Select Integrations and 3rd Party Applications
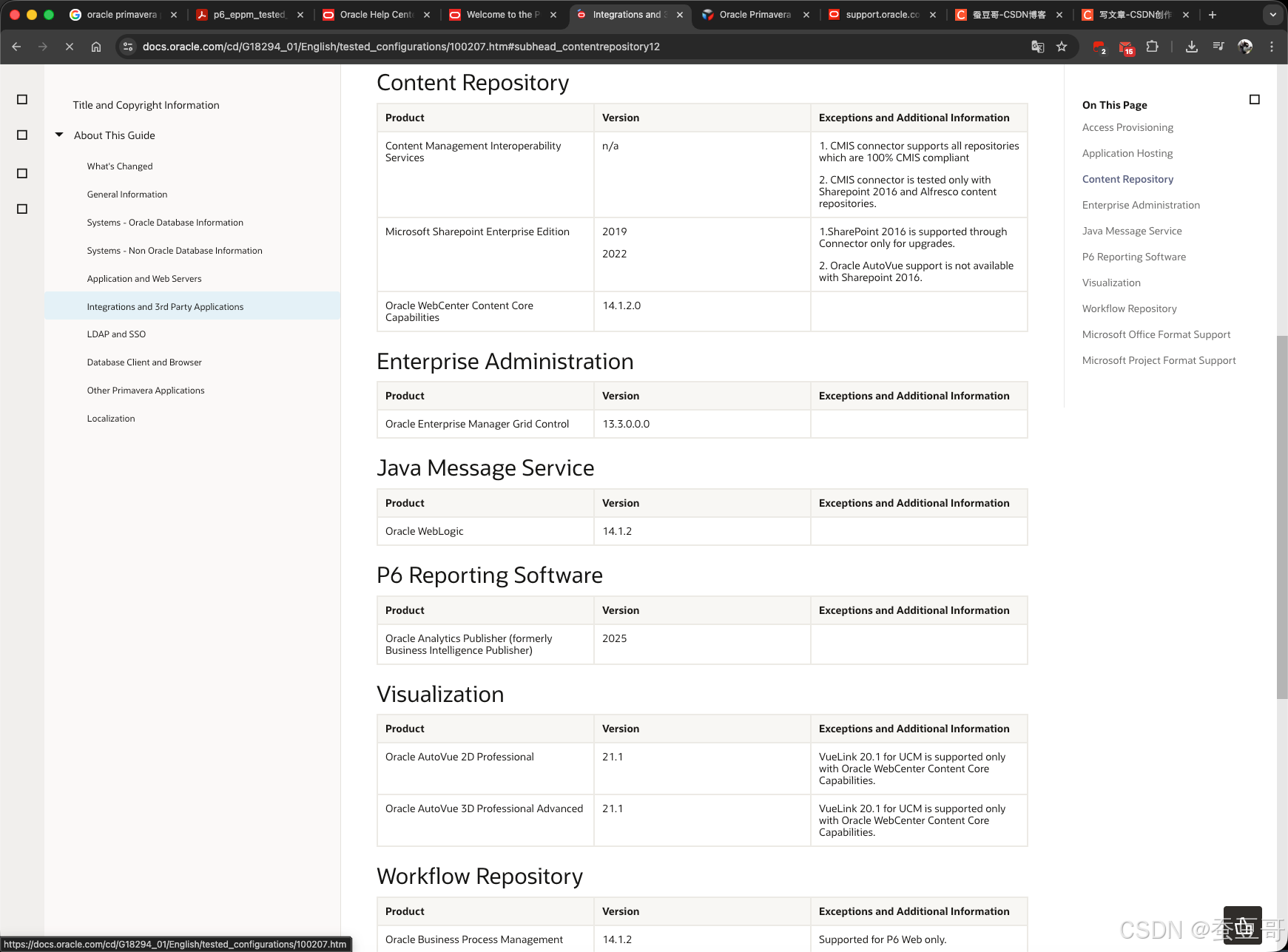This screenshot has width=1288, height=952. pos(192,306)
